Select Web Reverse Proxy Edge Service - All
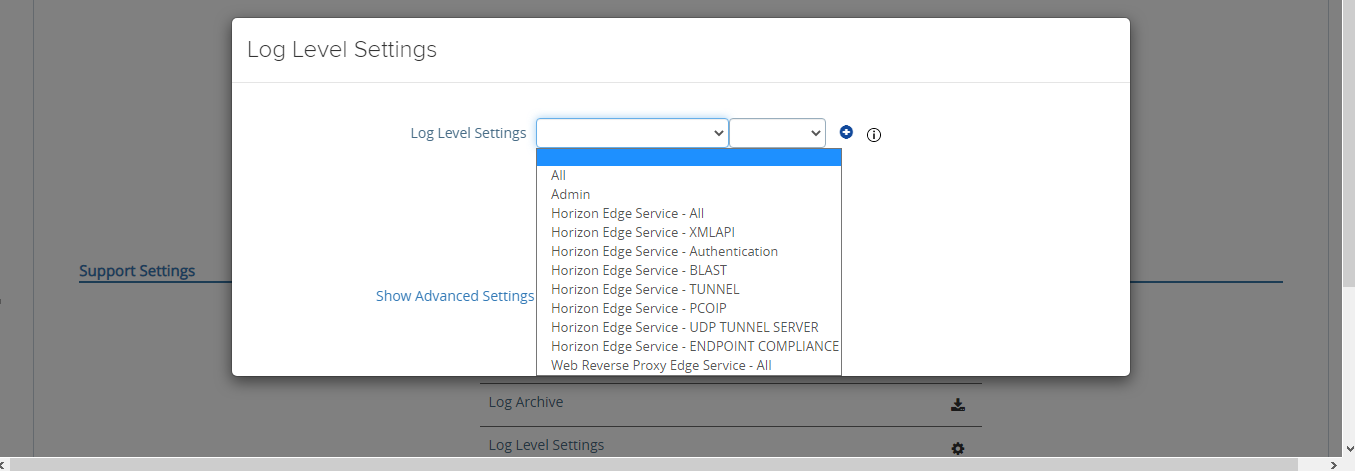1355x471 pixels. pos(689,365)
